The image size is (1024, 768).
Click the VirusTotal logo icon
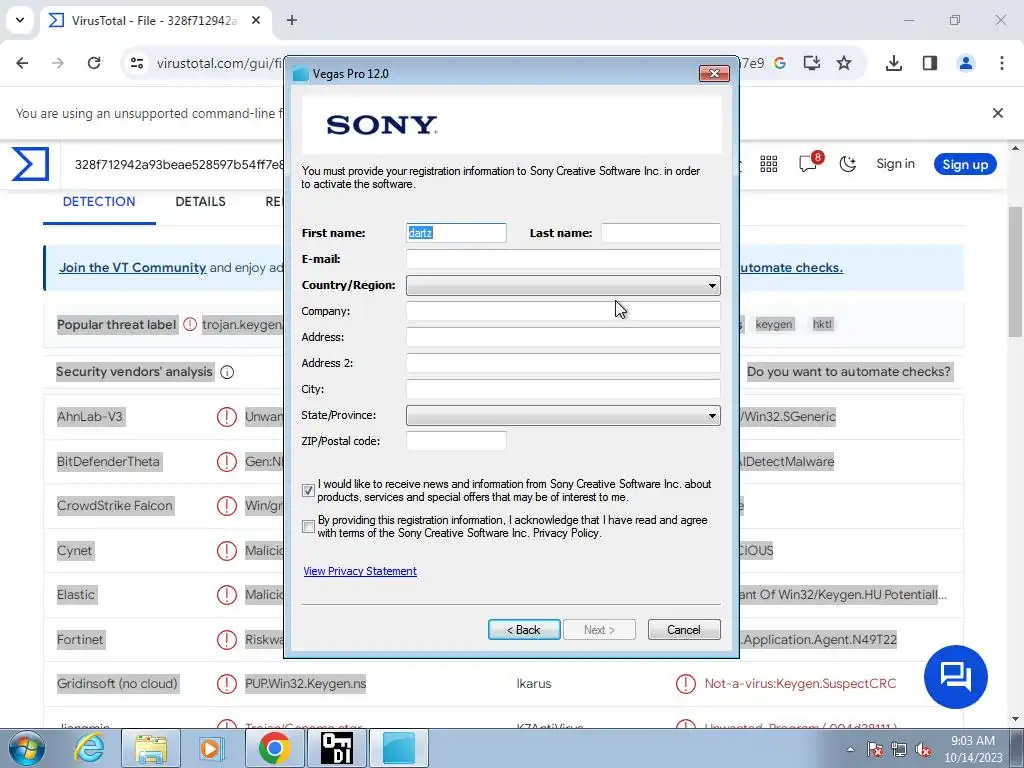click(30, 163)
